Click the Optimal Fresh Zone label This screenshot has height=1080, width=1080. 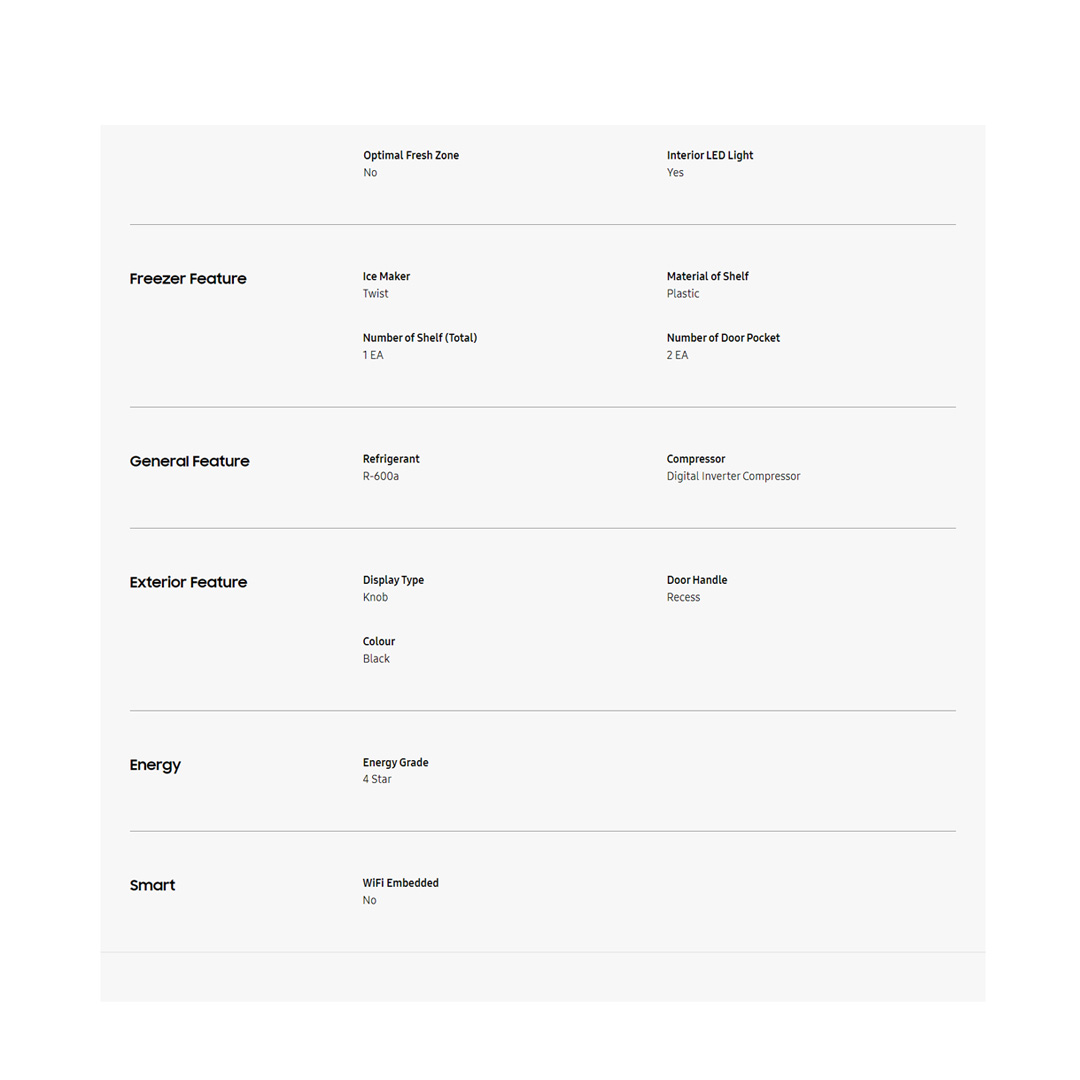click(411, 155)
